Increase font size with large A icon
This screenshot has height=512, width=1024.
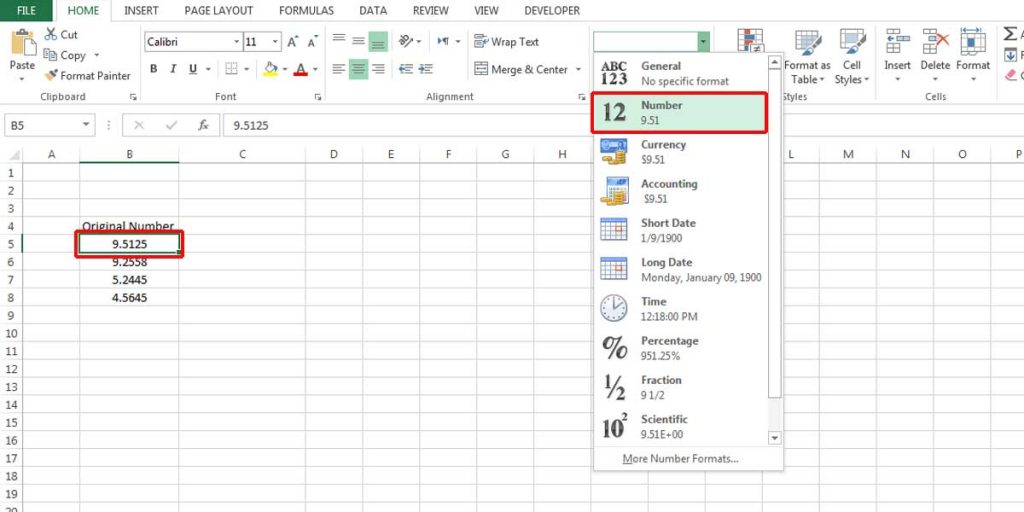tap(293, 42)
